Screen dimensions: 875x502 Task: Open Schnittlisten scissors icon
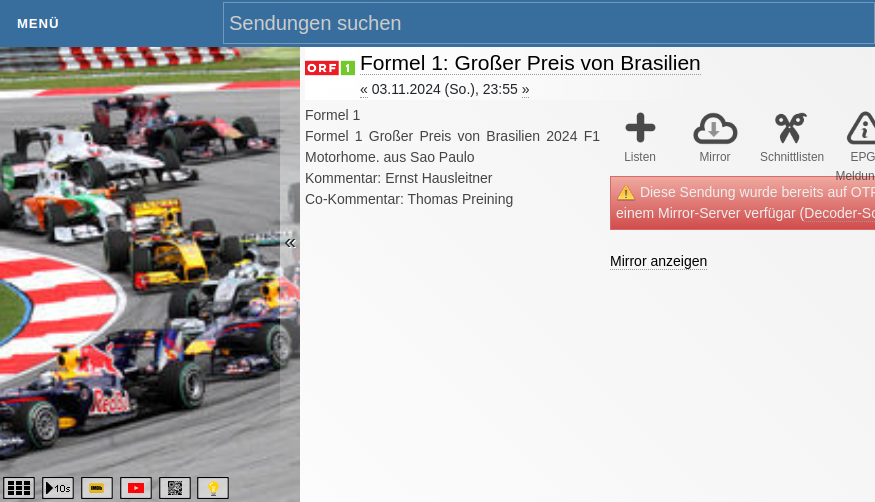click(x=791, y=128)
